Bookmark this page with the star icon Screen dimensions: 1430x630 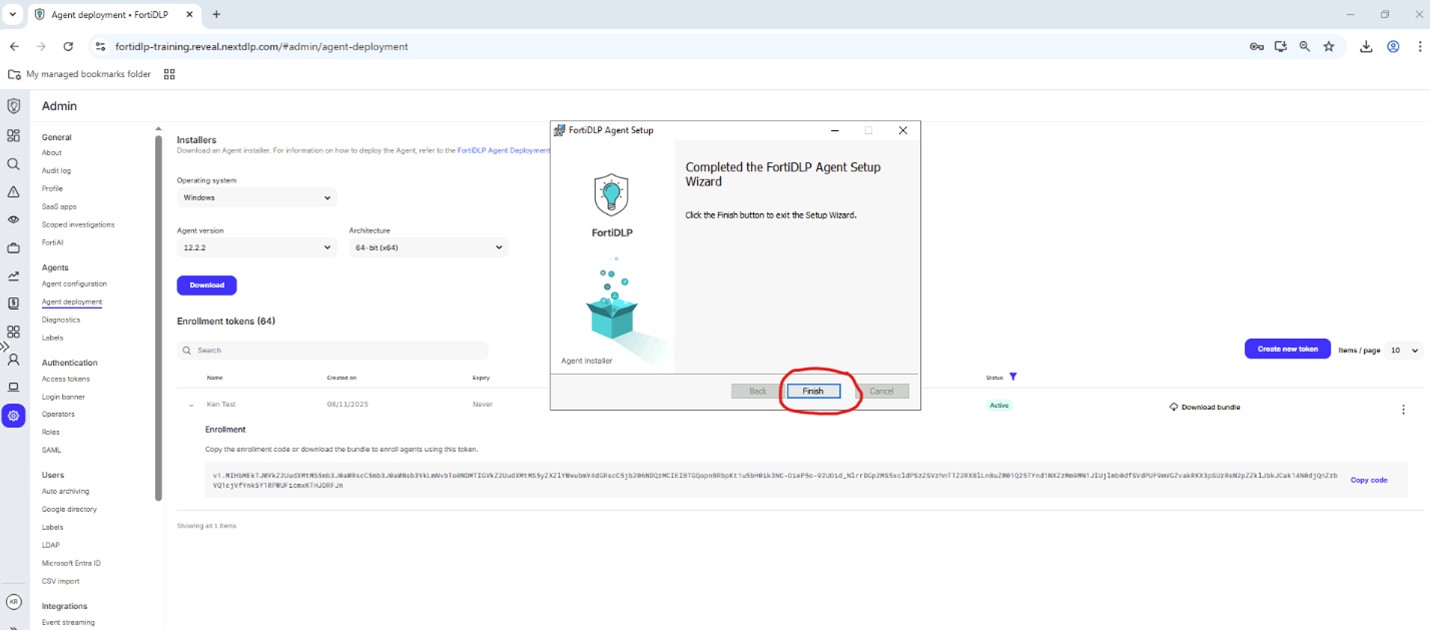click(1329, 46)
